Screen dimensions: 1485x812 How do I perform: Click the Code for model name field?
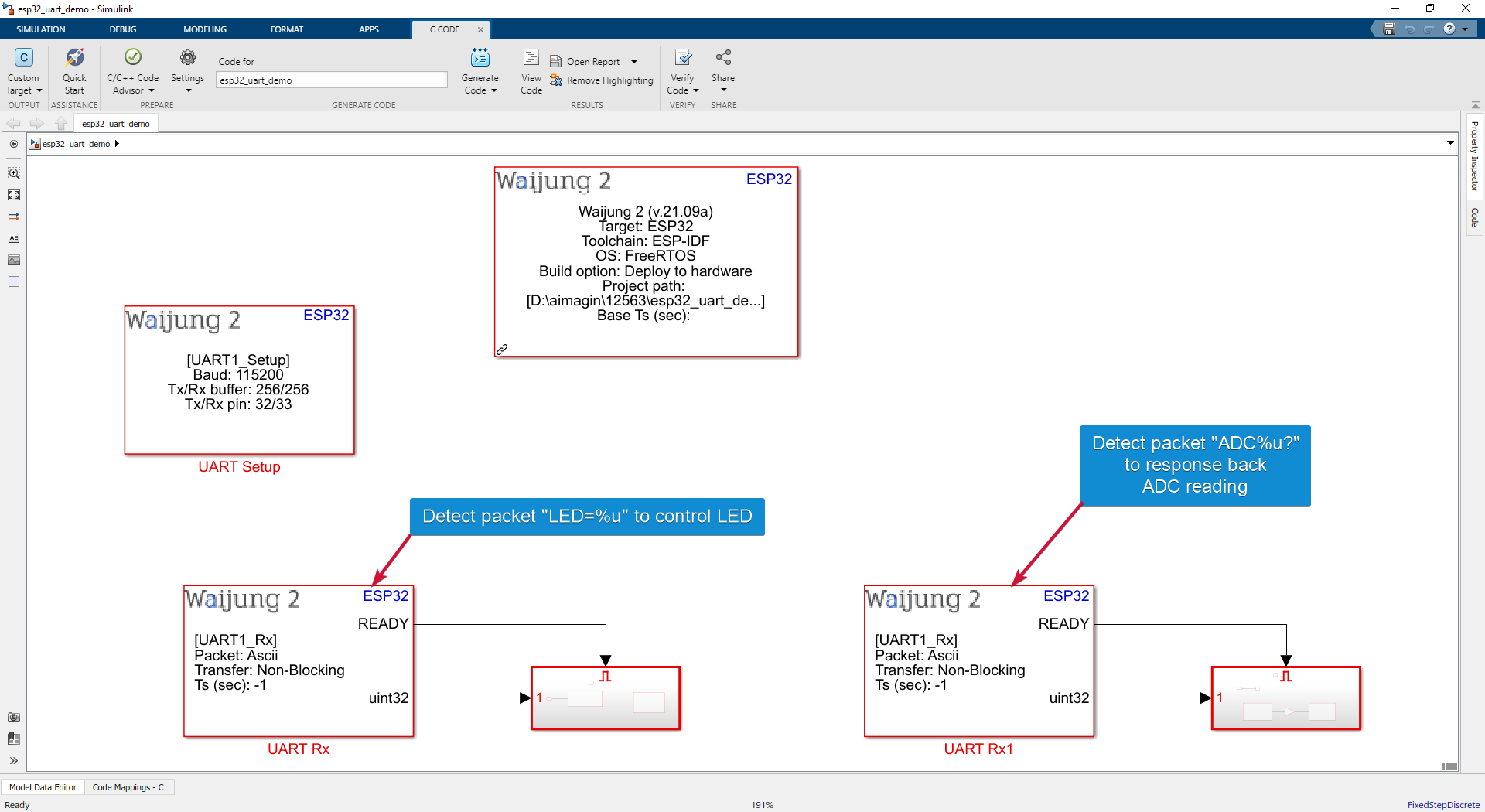331,80
